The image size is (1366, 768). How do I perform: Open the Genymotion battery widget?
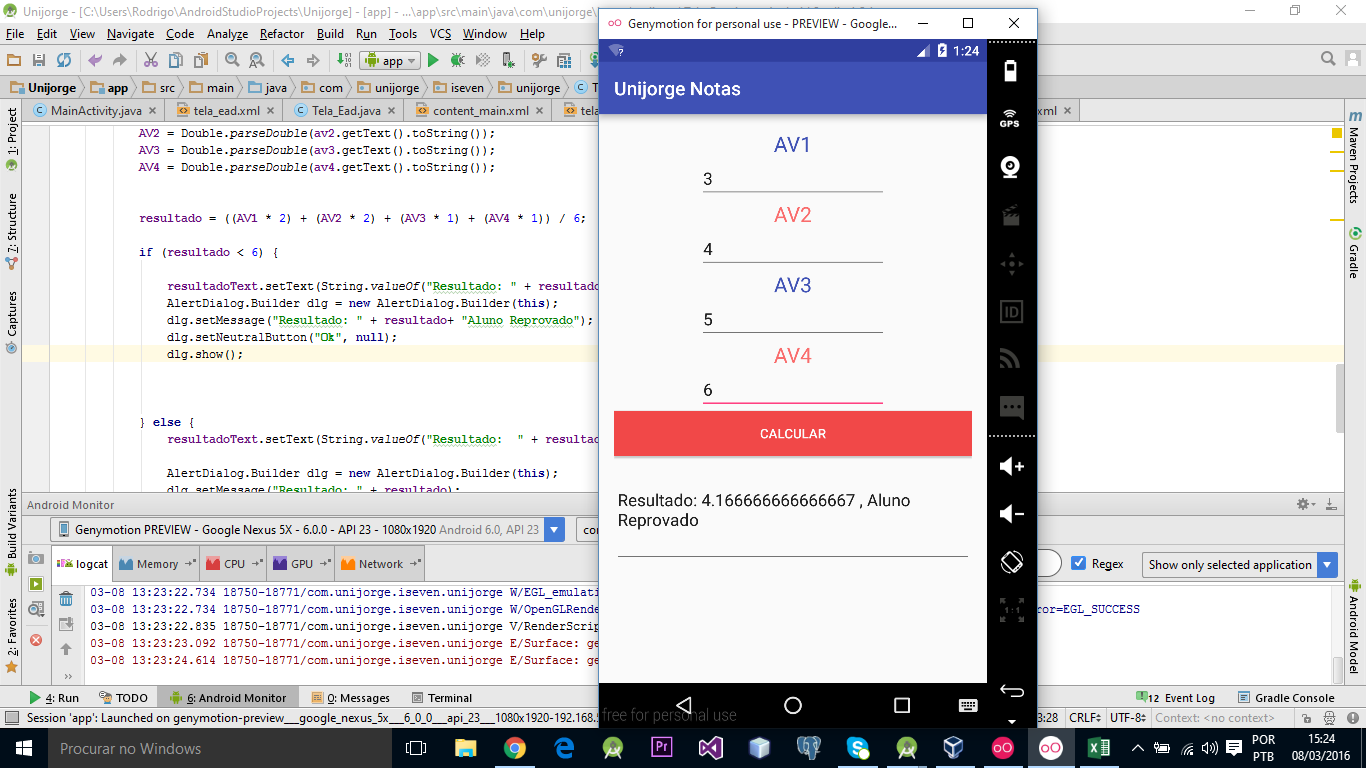tap(1010, 70)
